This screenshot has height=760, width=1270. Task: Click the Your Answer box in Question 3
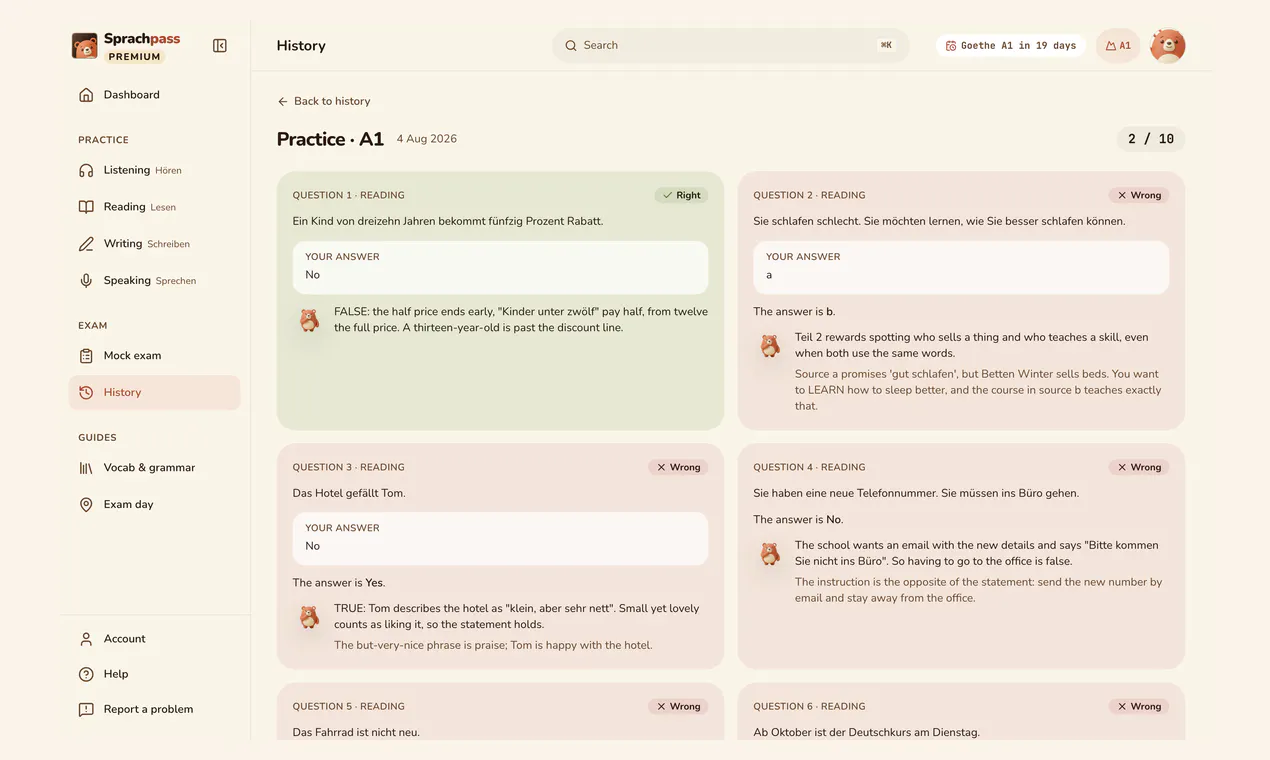[500, 539]
